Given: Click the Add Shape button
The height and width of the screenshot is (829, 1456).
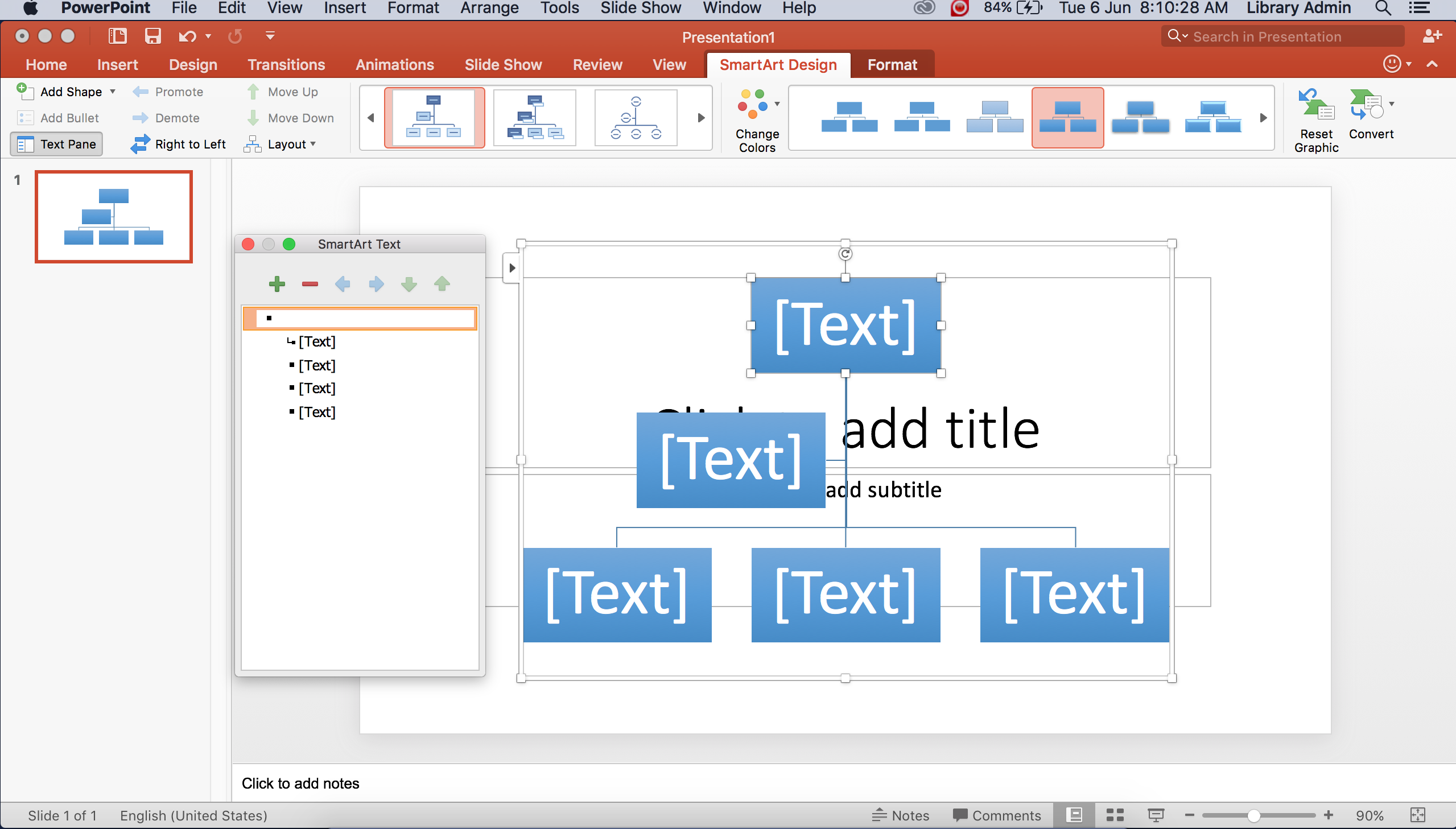Looking at the screenshot, I should [59, 92].
